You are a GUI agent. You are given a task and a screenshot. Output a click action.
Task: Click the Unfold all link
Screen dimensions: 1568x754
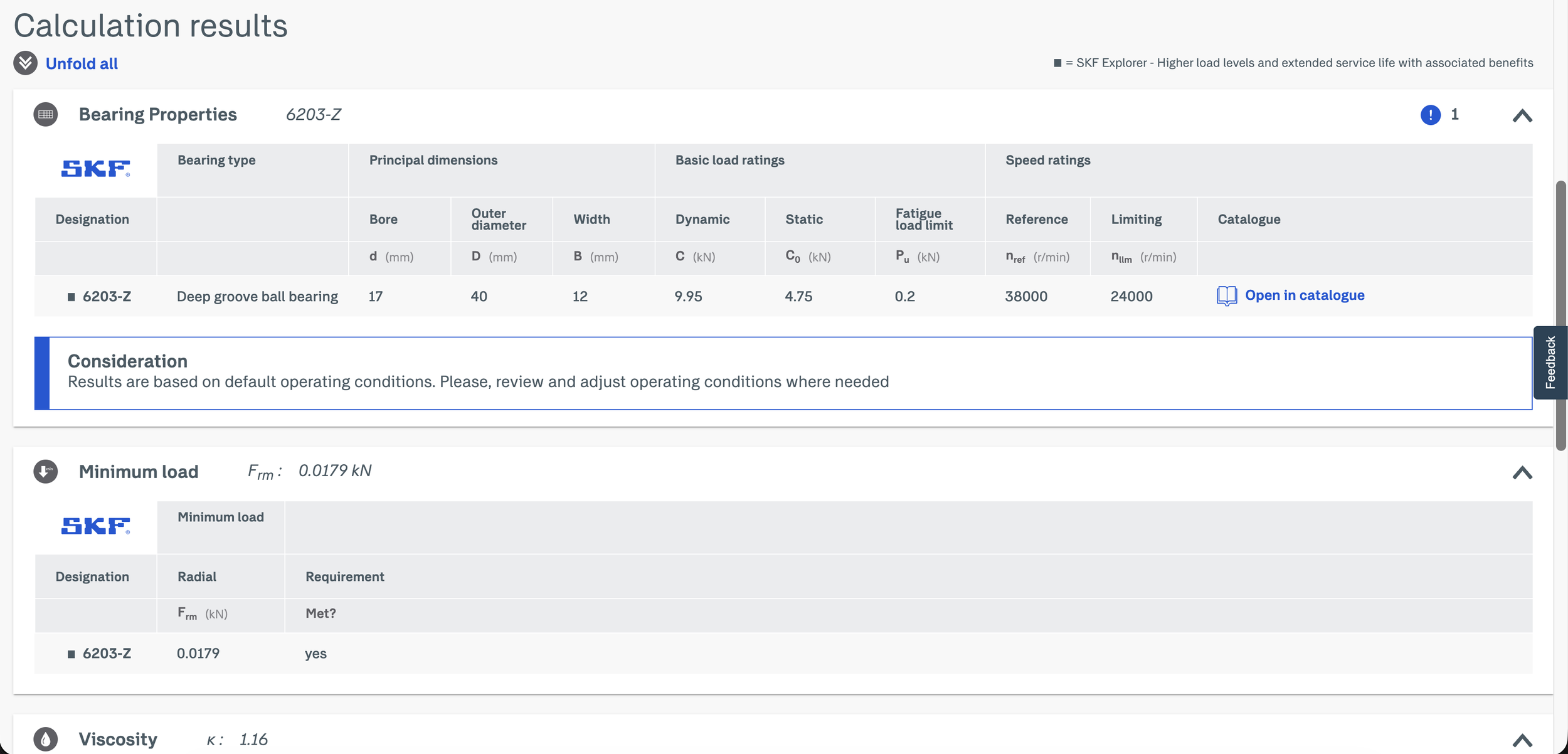(82, 63)
